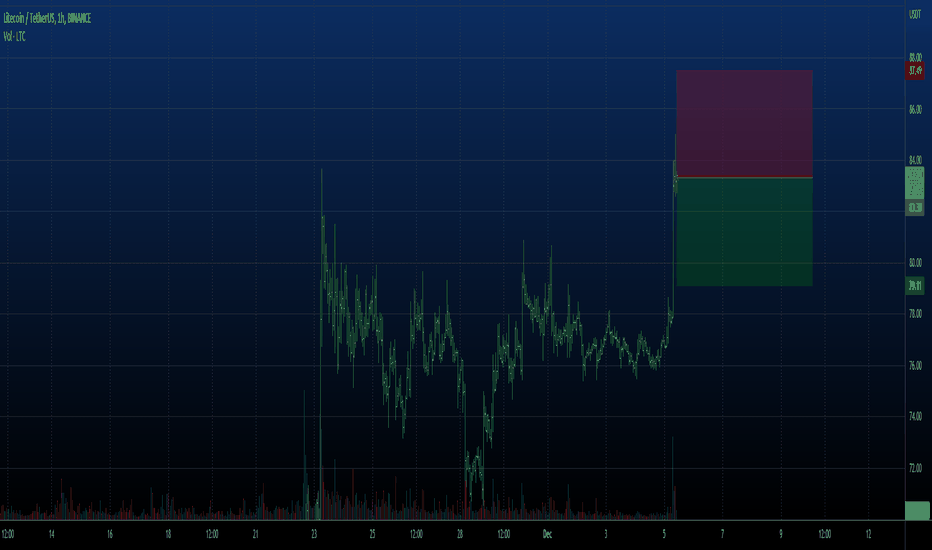Screen dimensions: 932x550
Task: Click the Dec label on time axis
Action: coord(547,535)
